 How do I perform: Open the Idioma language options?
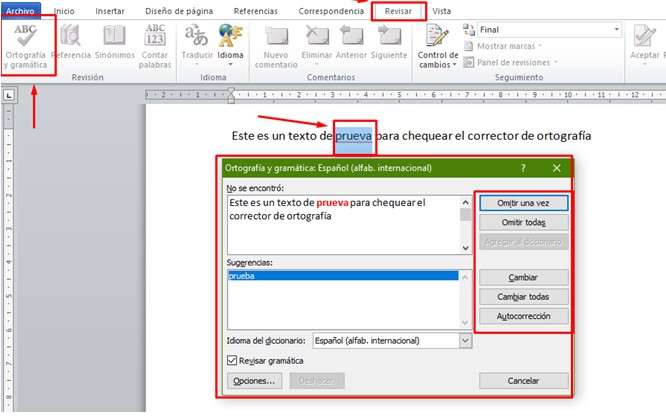(231, 45)
